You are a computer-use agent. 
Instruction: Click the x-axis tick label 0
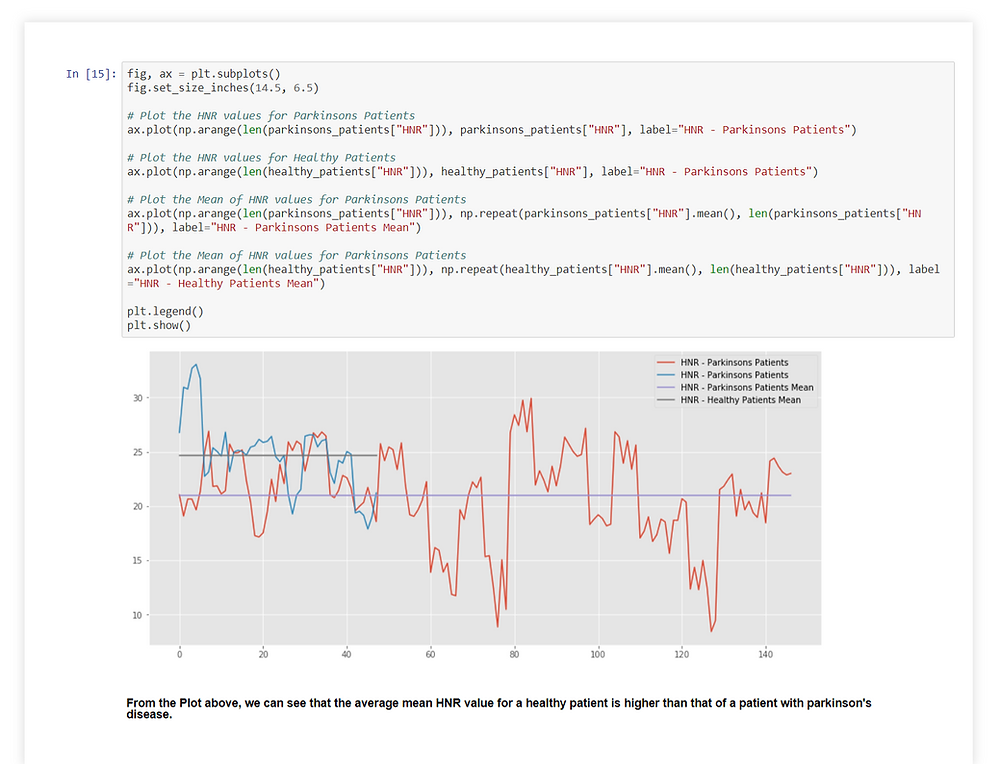pyautogui.click(x=179, y=654)
